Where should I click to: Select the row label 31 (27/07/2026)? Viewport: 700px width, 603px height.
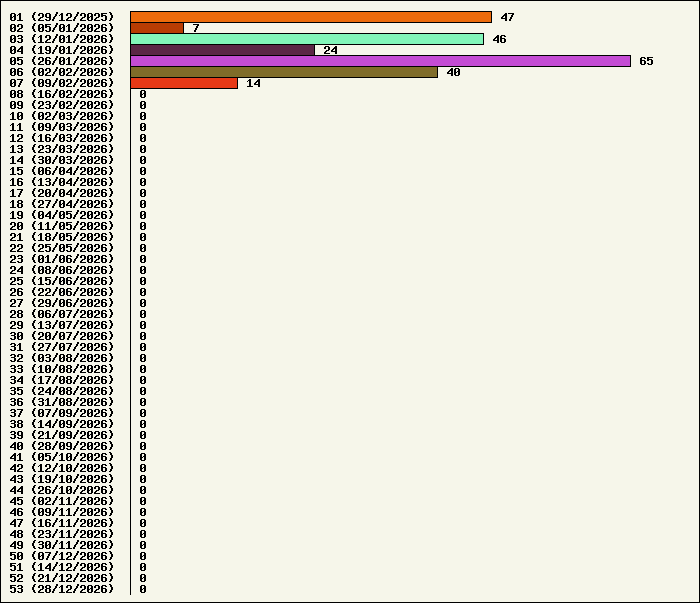pyautogui.click(x=62, y=347)
